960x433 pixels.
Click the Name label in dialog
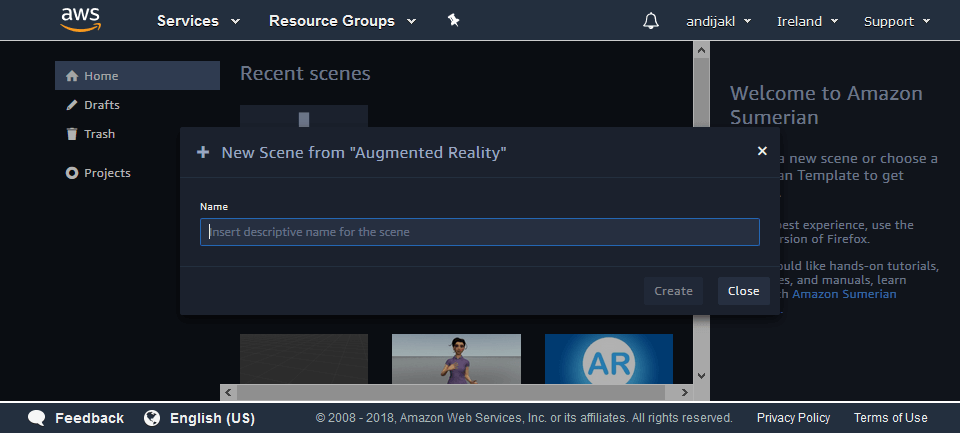click(214, 207)
